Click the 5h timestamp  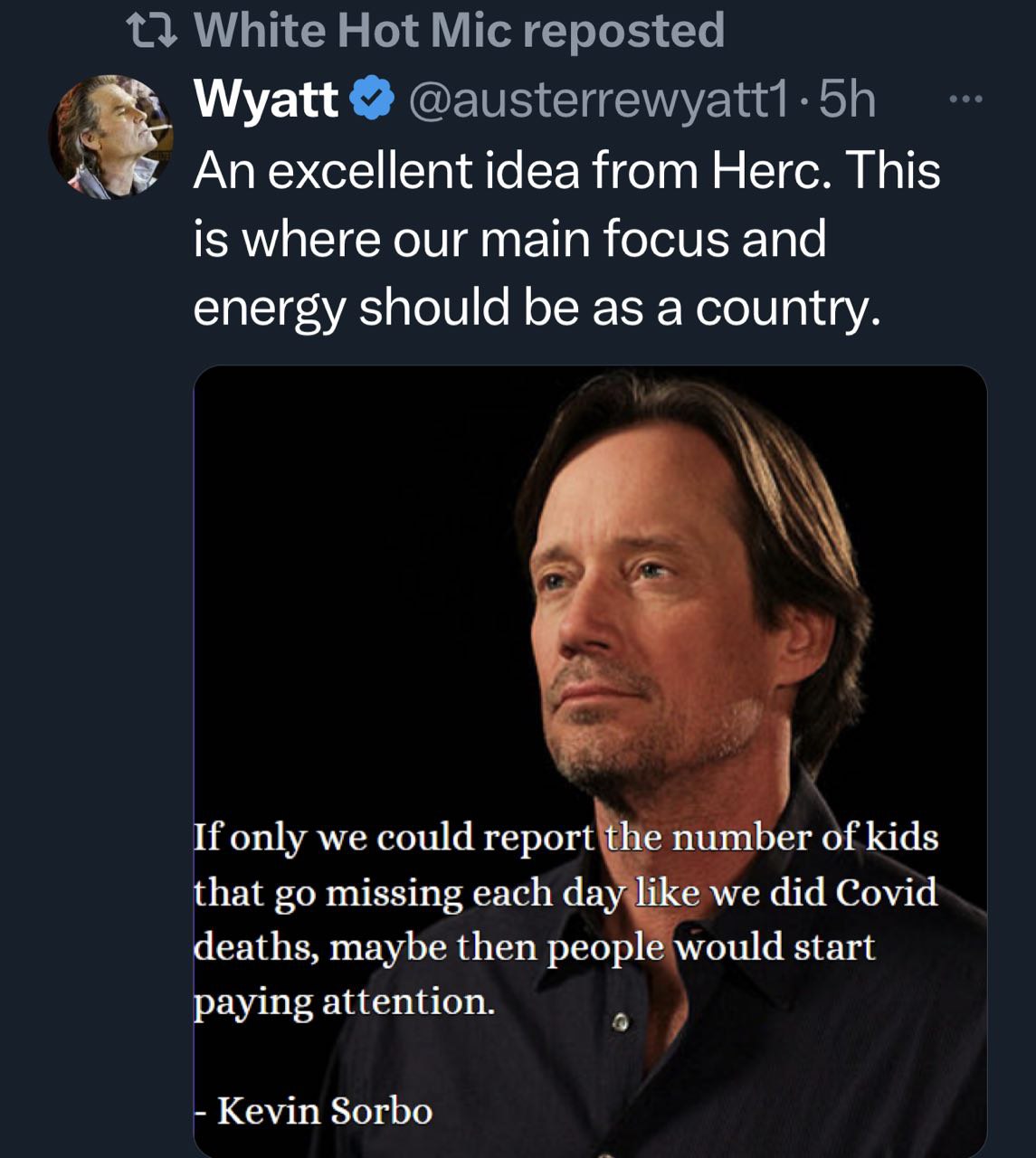point(848,99)
